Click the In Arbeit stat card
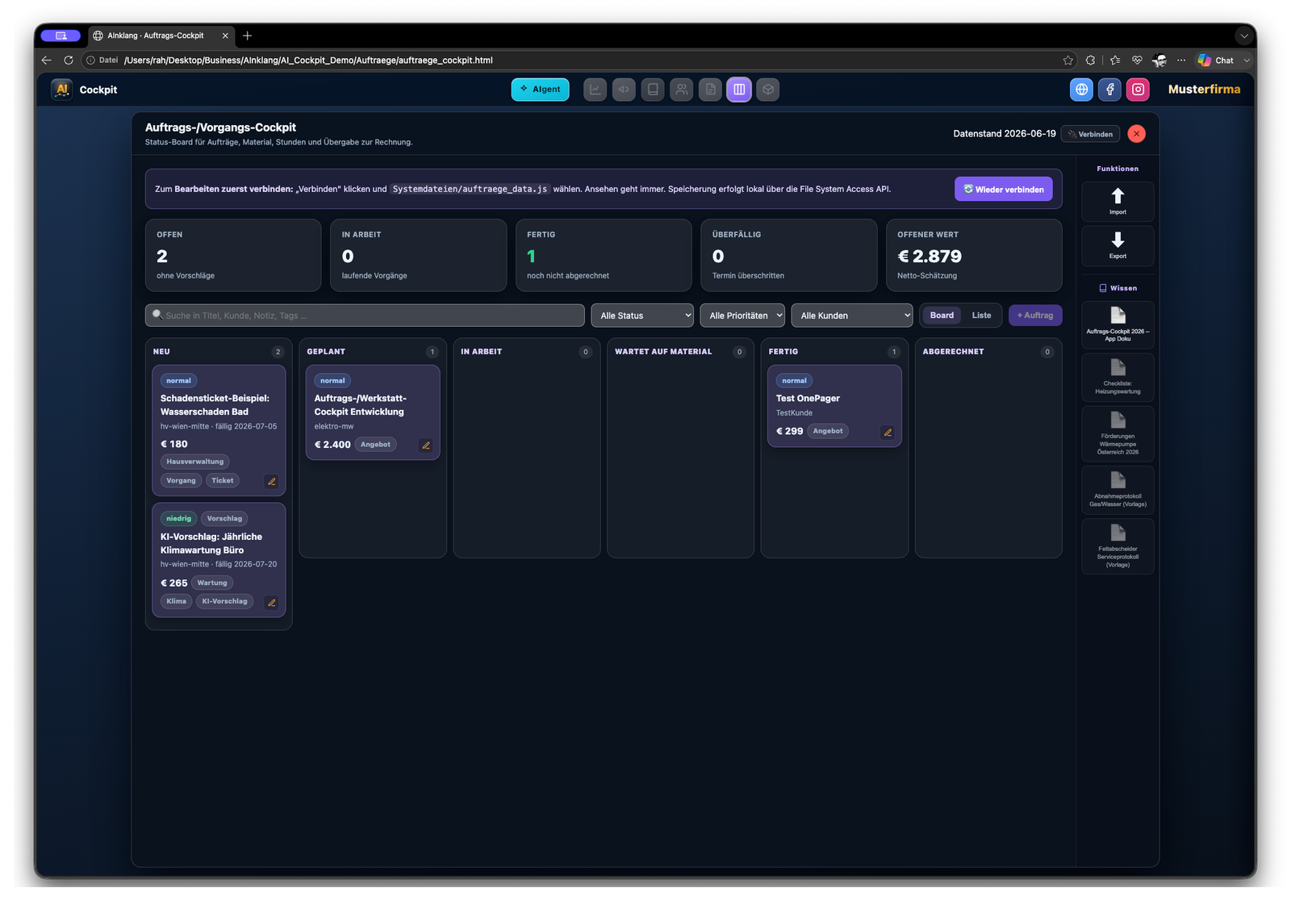The width and height of the screenshot is (1291, 924). click(418, 255)
